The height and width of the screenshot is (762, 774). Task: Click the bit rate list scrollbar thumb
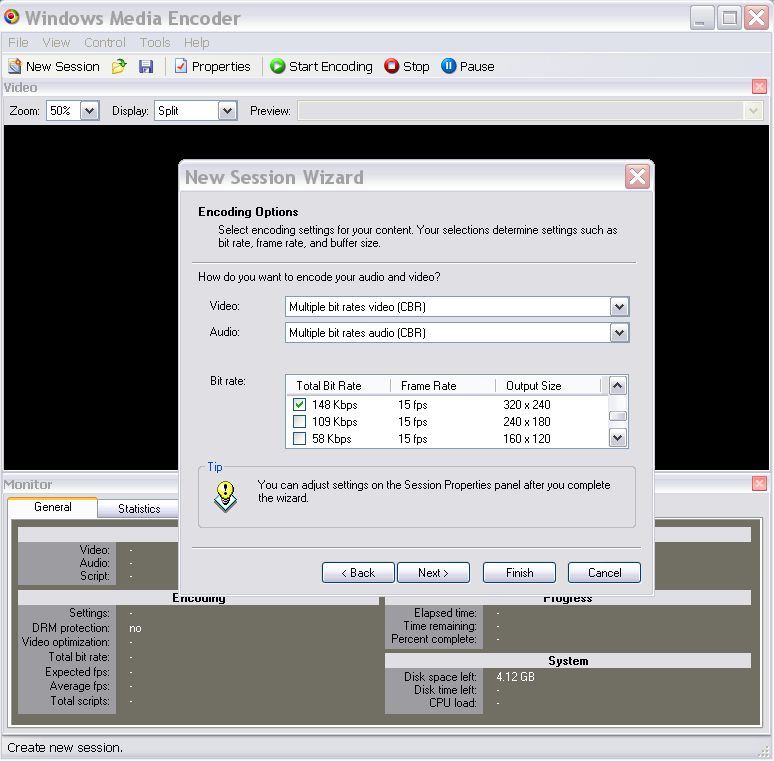coord(618,416)
